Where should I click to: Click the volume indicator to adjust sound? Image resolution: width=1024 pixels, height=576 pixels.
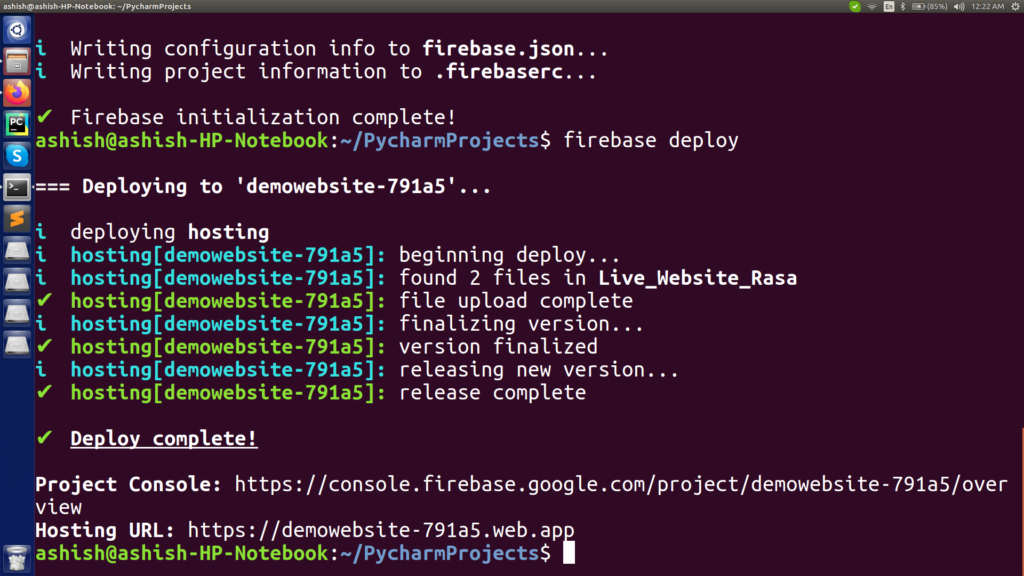point(957,6)
